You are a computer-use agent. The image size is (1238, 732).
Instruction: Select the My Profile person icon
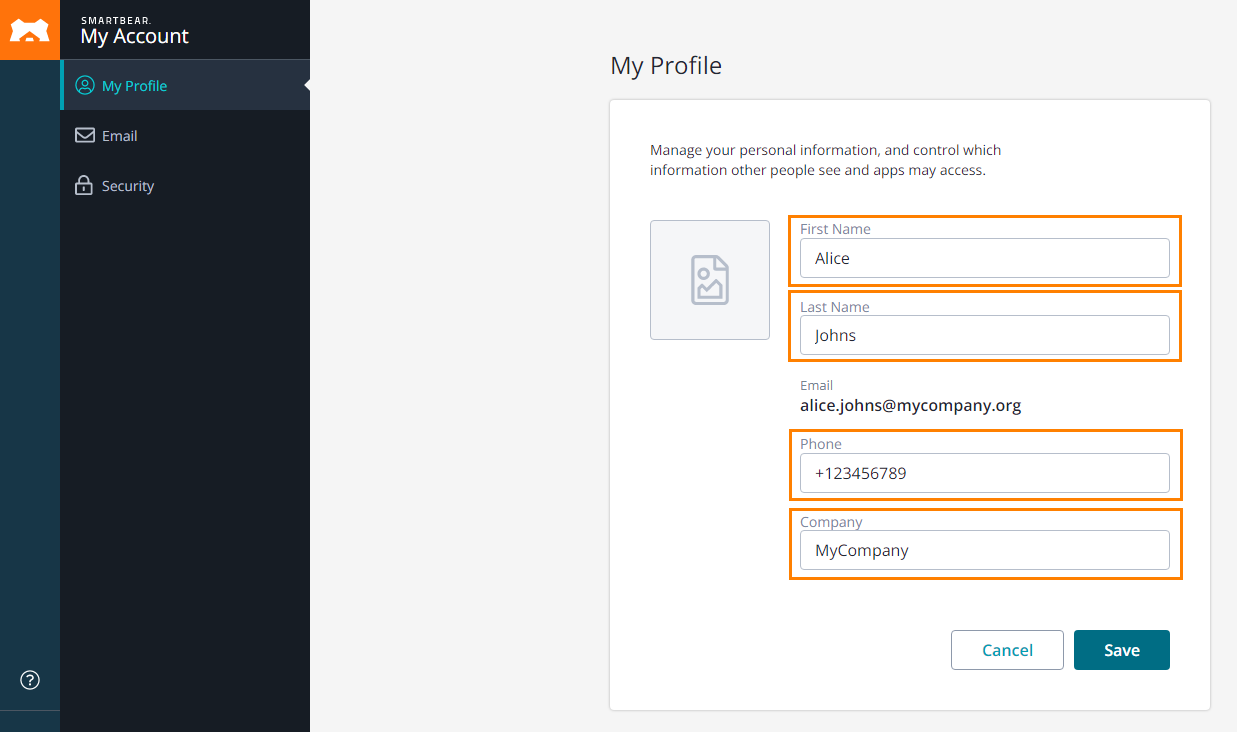pyautogui.click(x=86, y=85)
